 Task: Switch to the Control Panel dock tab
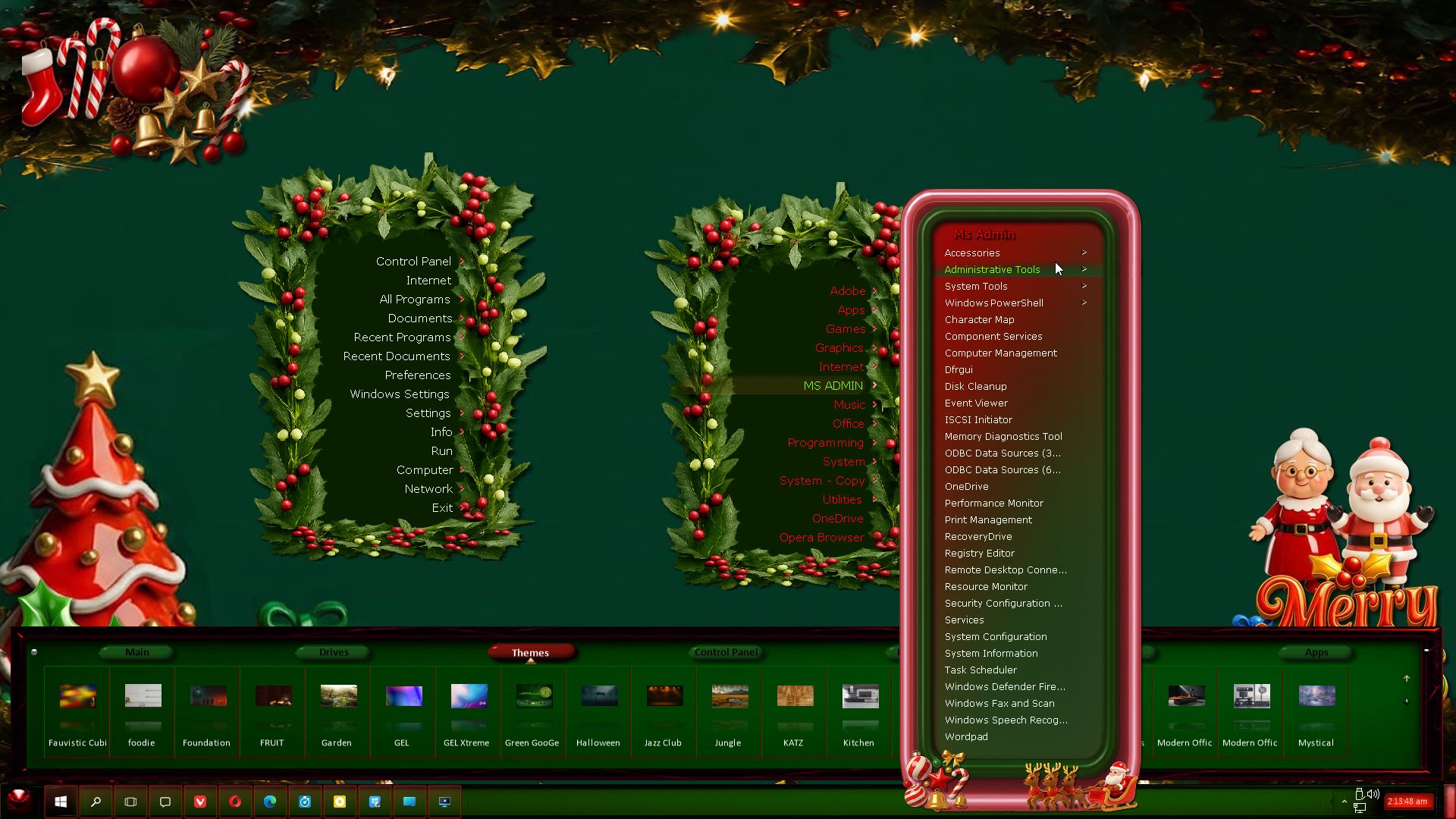pos(726,652)
